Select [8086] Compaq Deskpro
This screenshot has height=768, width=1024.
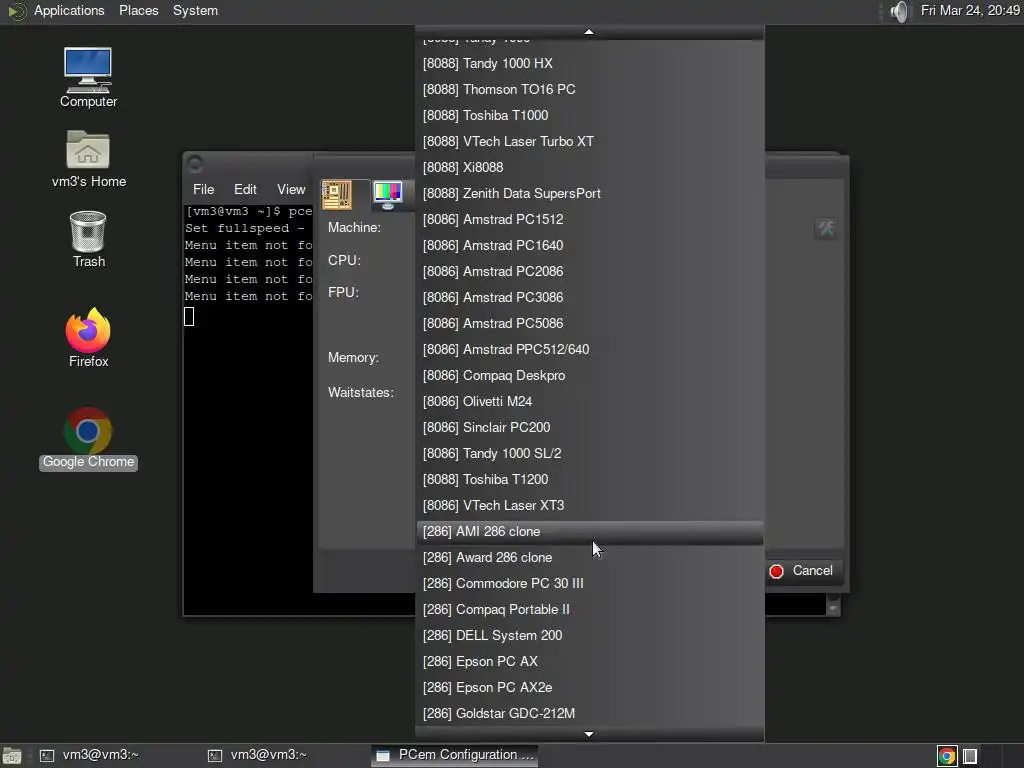[x=590, y=376]
